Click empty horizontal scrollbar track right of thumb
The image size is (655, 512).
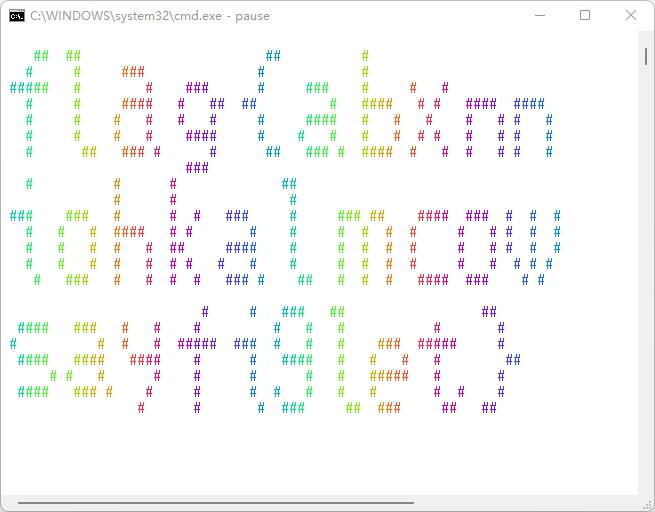coord(520,503)
